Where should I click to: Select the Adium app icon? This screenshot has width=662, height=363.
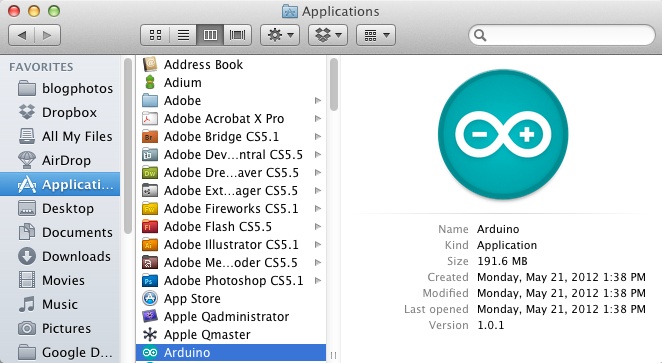pyautogui.click(x=150, y=82)
